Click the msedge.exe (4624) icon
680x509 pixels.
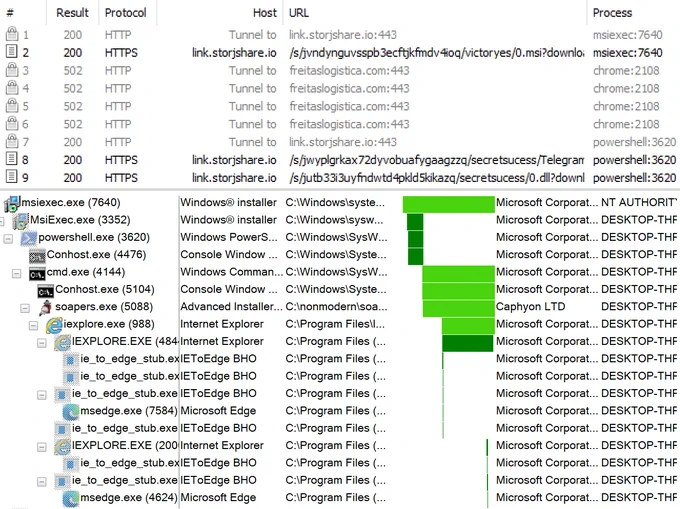(x=71, y=498)
